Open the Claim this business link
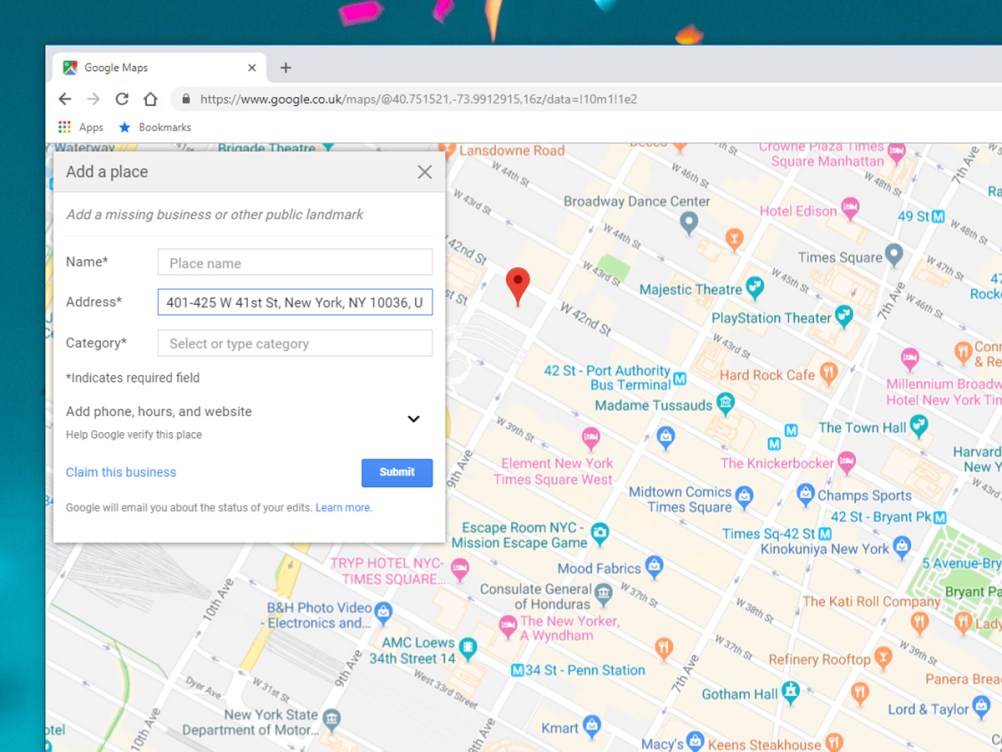 click(120, 472)
